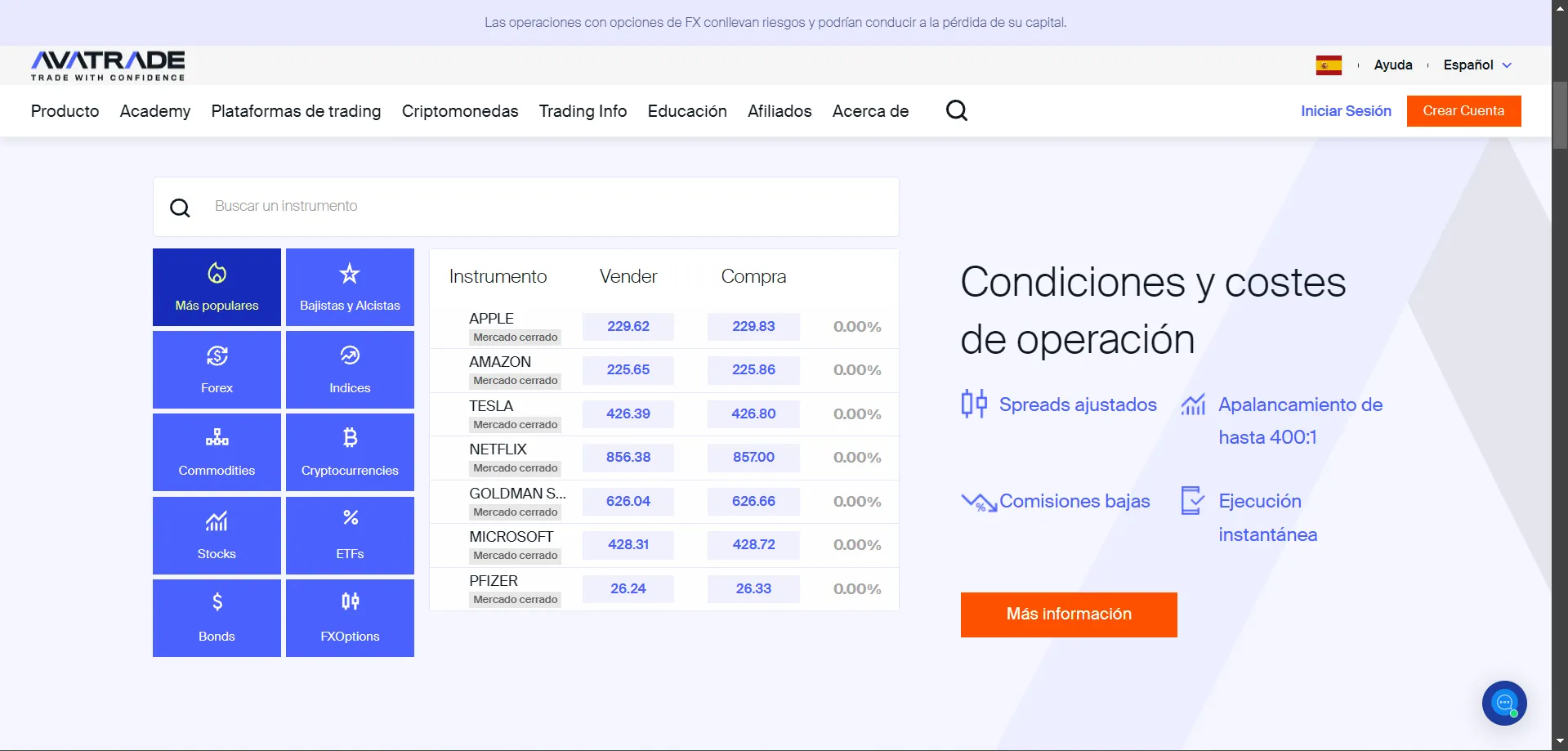This screenshot has height=751, width=1568.
Task: Open the Trading Info menu
Action: click(583, 111)
